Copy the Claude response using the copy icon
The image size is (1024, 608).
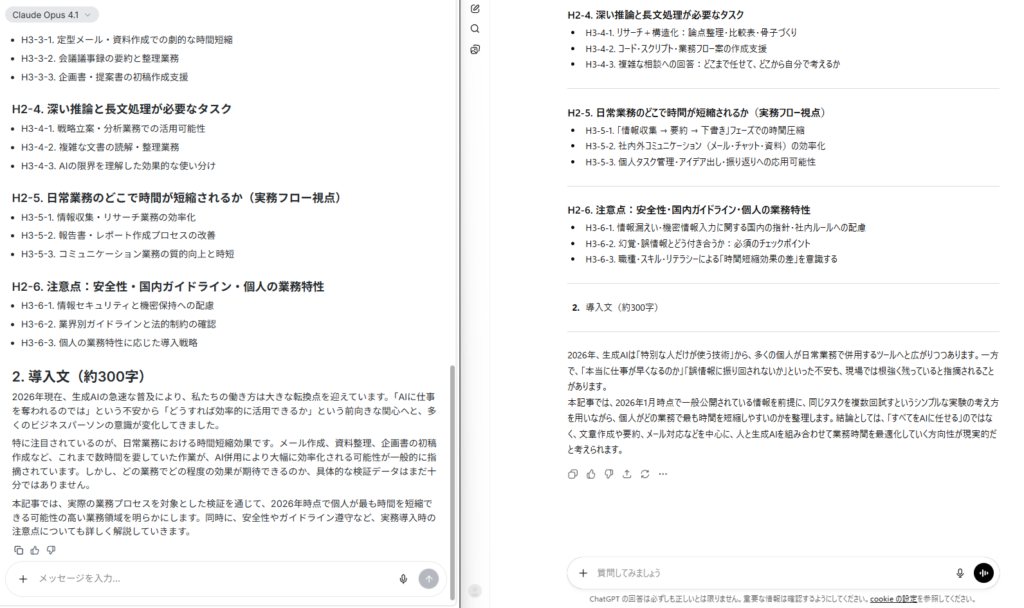19,550
